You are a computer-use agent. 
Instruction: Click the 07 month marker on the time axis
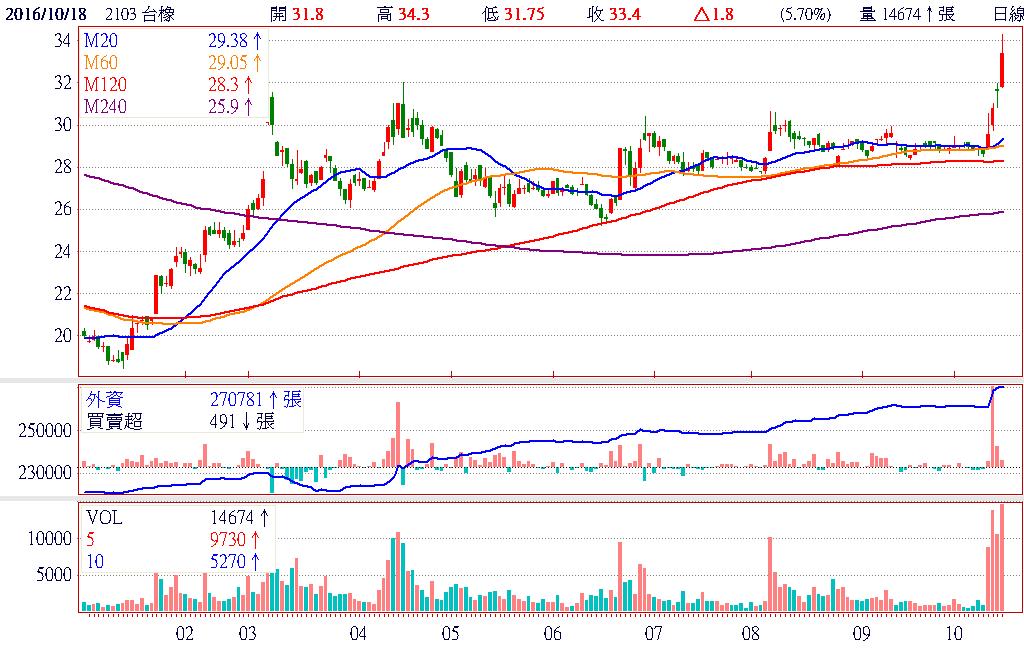[x=654, y=634]
